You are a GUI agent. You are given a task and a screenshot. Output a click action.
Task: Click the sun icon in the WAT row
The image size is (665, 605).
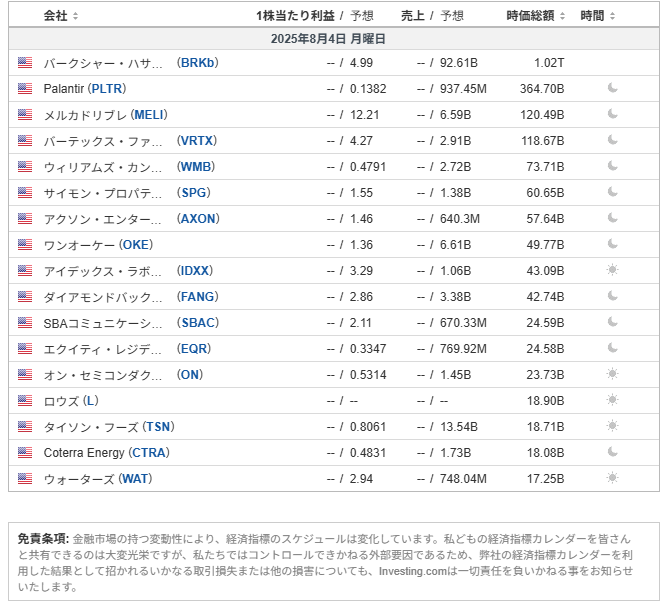[612, 478]
